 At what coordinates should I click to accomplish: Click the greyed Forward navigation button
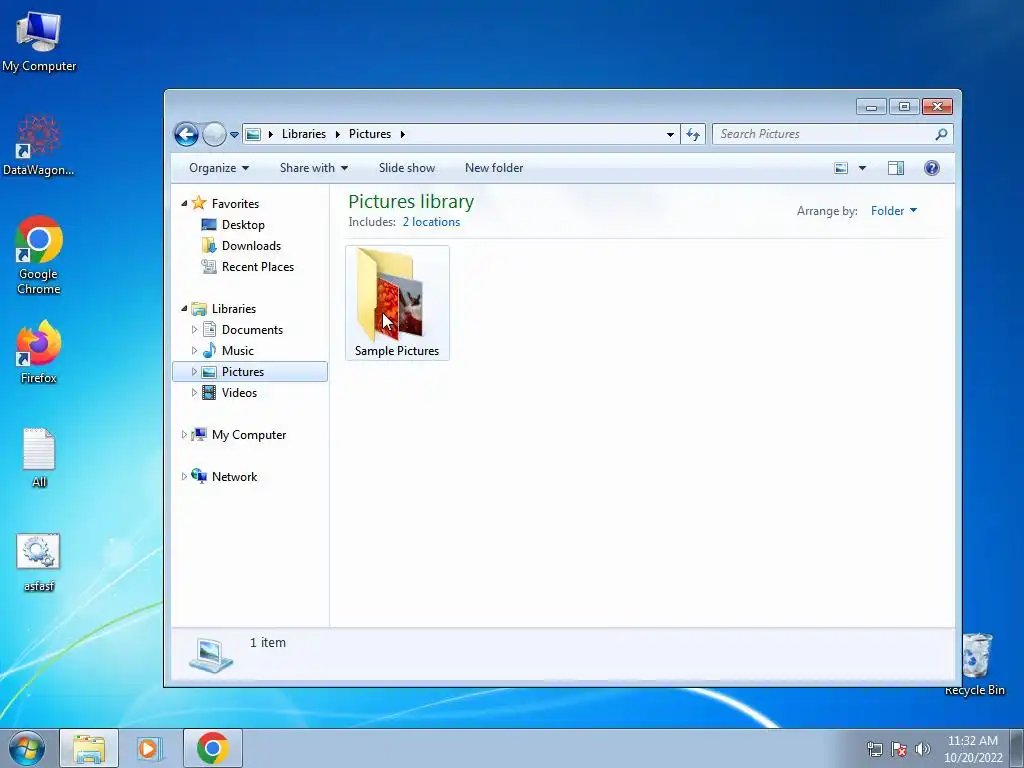point(214,135)
